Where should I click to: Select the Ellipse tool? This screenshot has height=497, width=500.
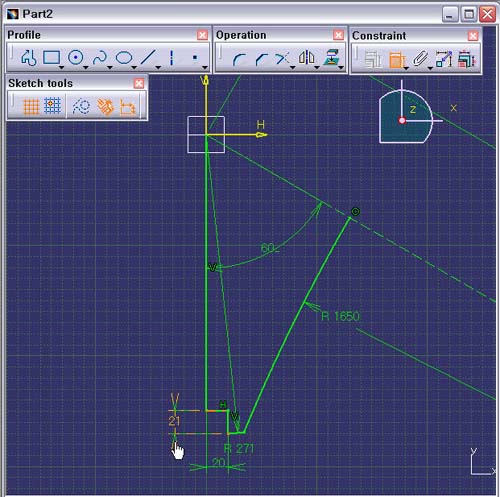coord(124,58)
